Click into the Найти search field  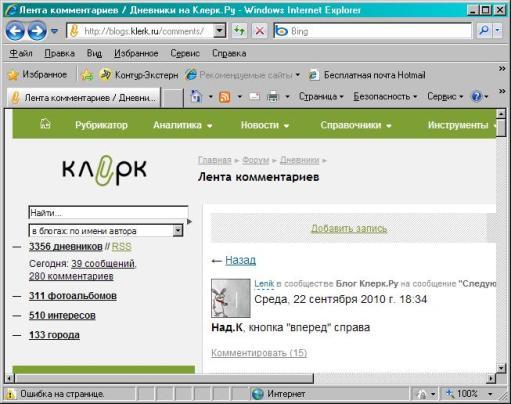coord(108,213)
